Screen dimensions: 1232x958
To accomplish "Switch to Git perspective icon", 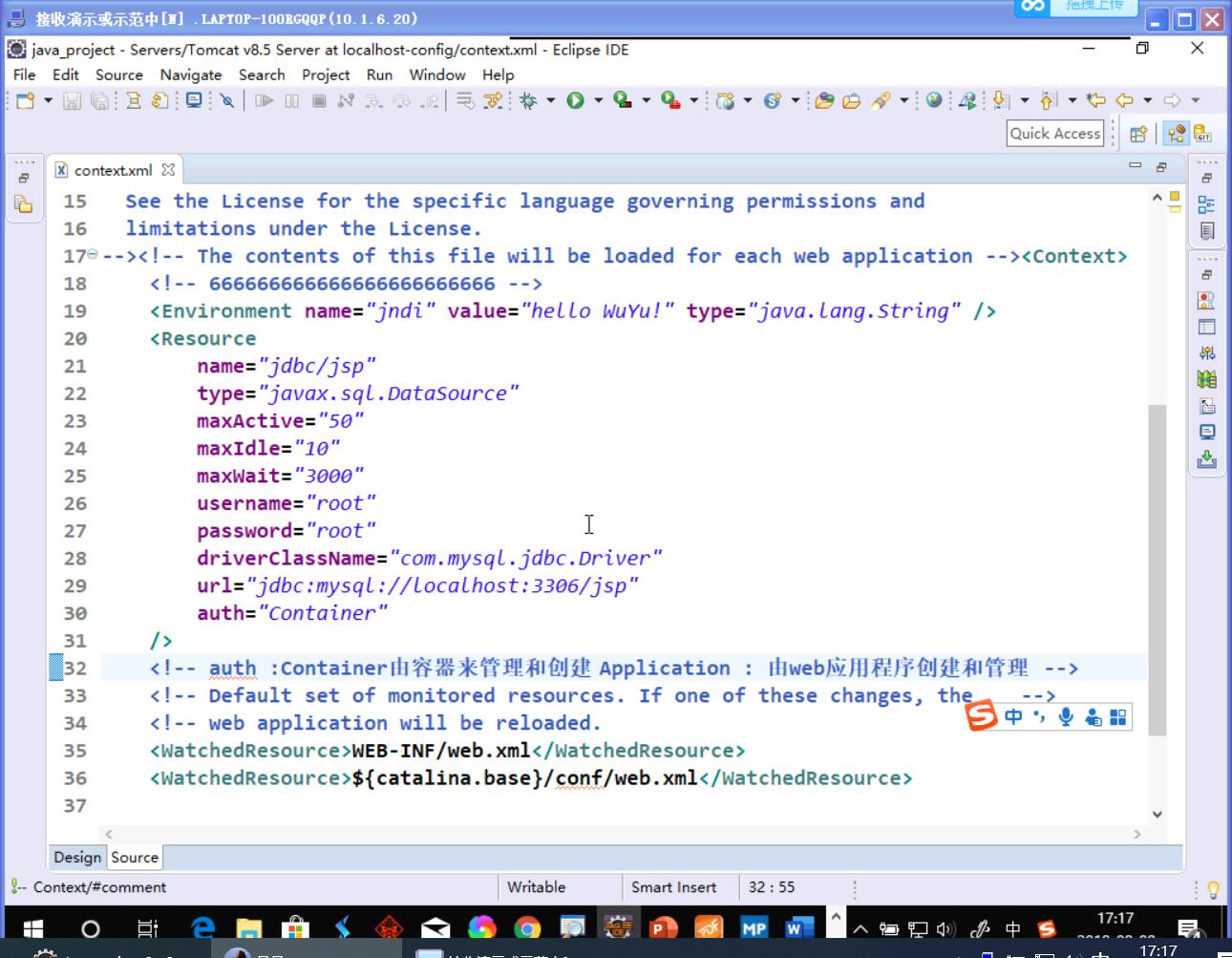I will (x=1202, y=135).
